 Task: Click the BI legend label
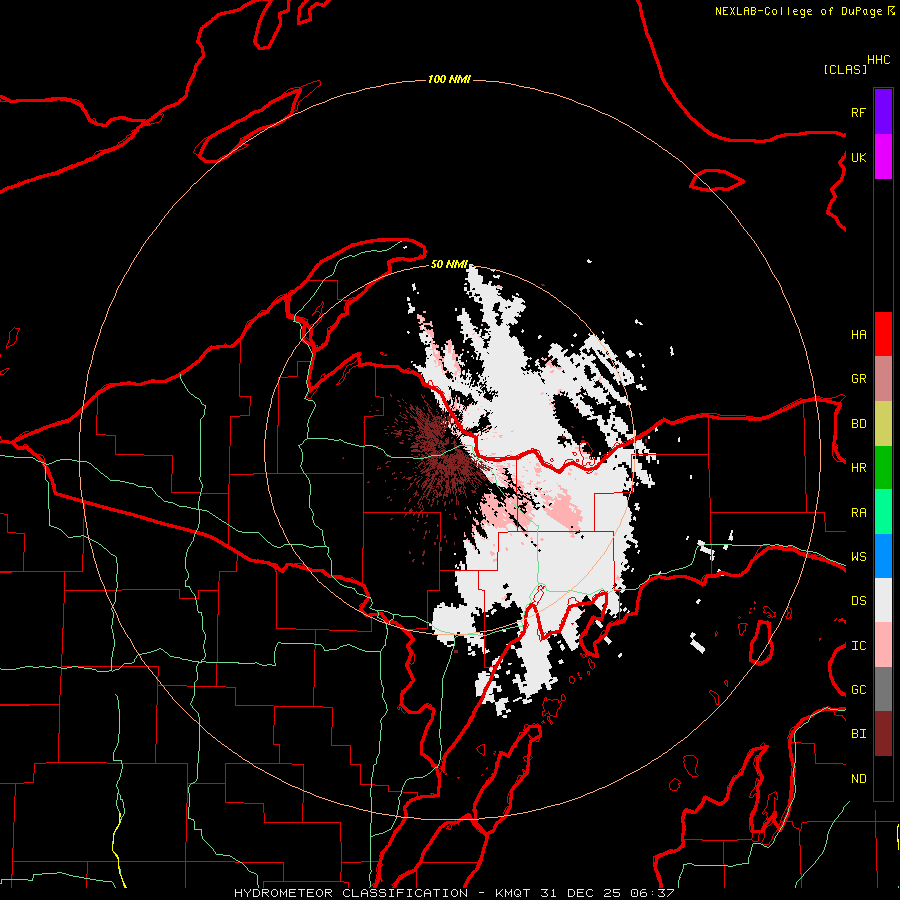tap(858, 734)
